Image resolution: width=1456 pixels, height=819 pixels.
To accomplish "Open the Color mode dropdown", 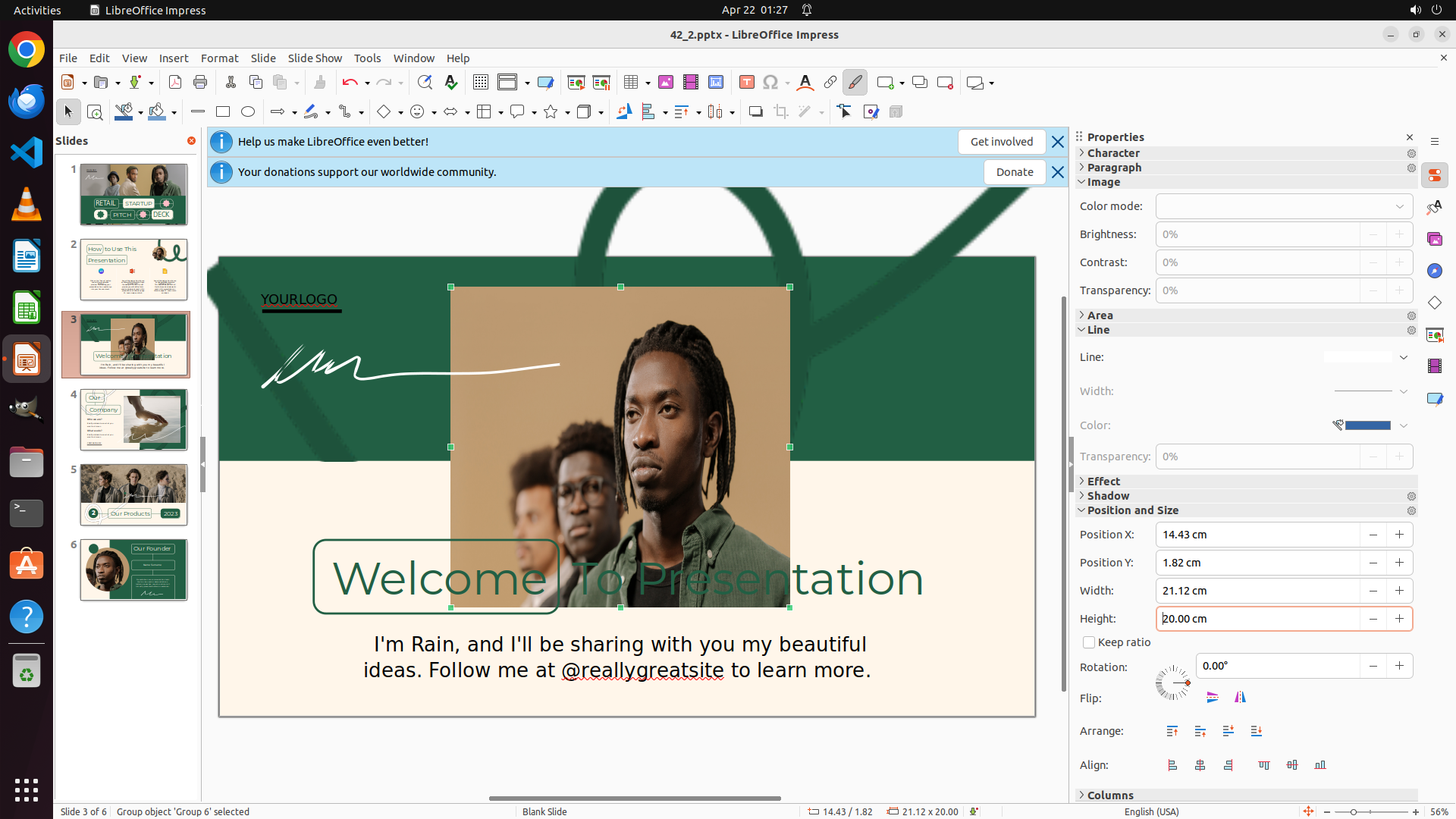I will click(1284, 206).
